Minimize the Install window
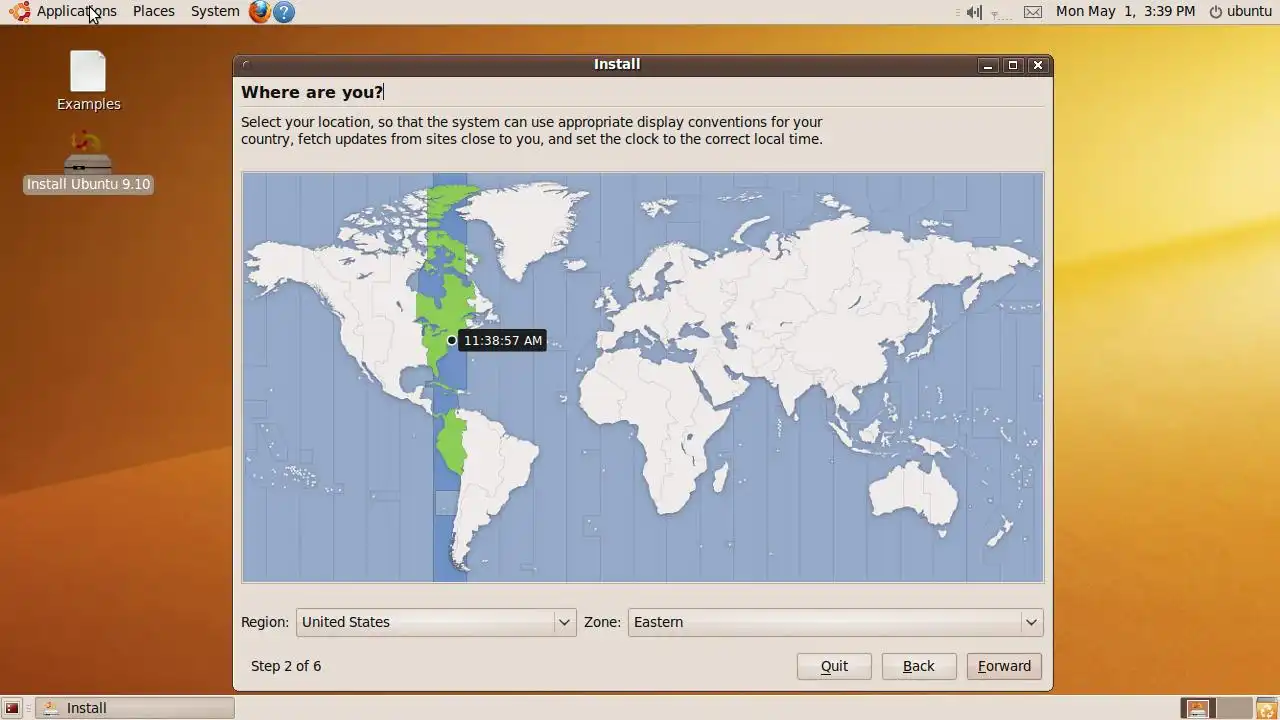 point(988,65)
